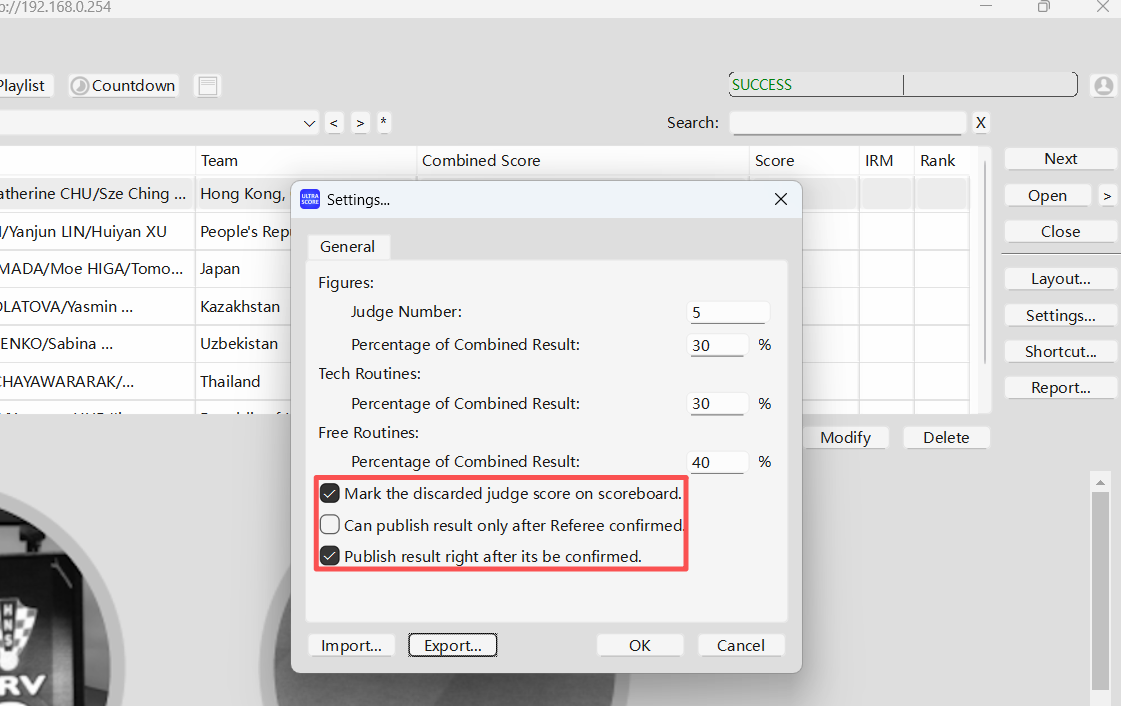Image resolution: width=1121 pixels, height=706 pixels.
Task: Enable publish only after Referee confirmed
Action: [330, 525]
